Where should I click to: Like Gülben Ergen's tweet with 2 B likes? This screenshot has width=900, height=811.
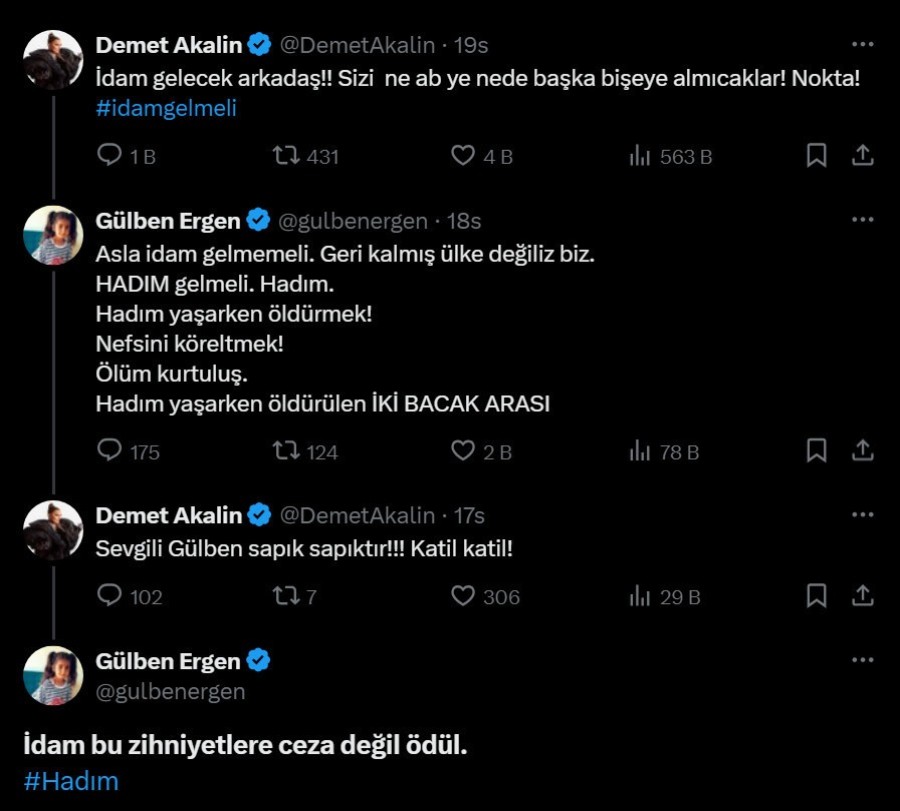click(x=462, y=451)
